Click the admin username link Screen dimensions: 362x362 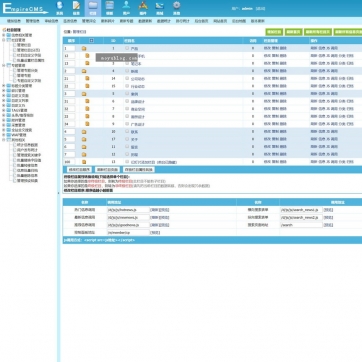247,9
